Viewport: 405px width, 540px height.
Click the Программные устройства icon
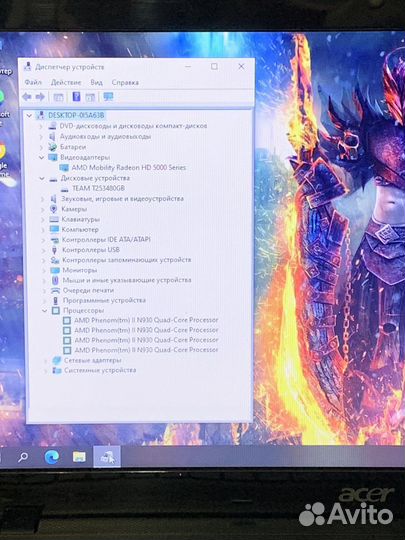pos(55,301)
